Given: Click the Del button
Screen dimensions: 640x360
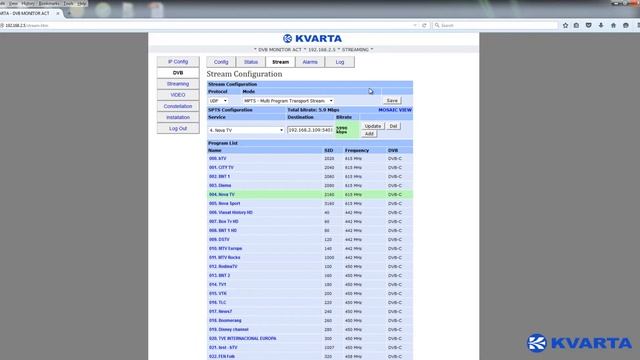Looking at the screenshot, I should 393,126.
